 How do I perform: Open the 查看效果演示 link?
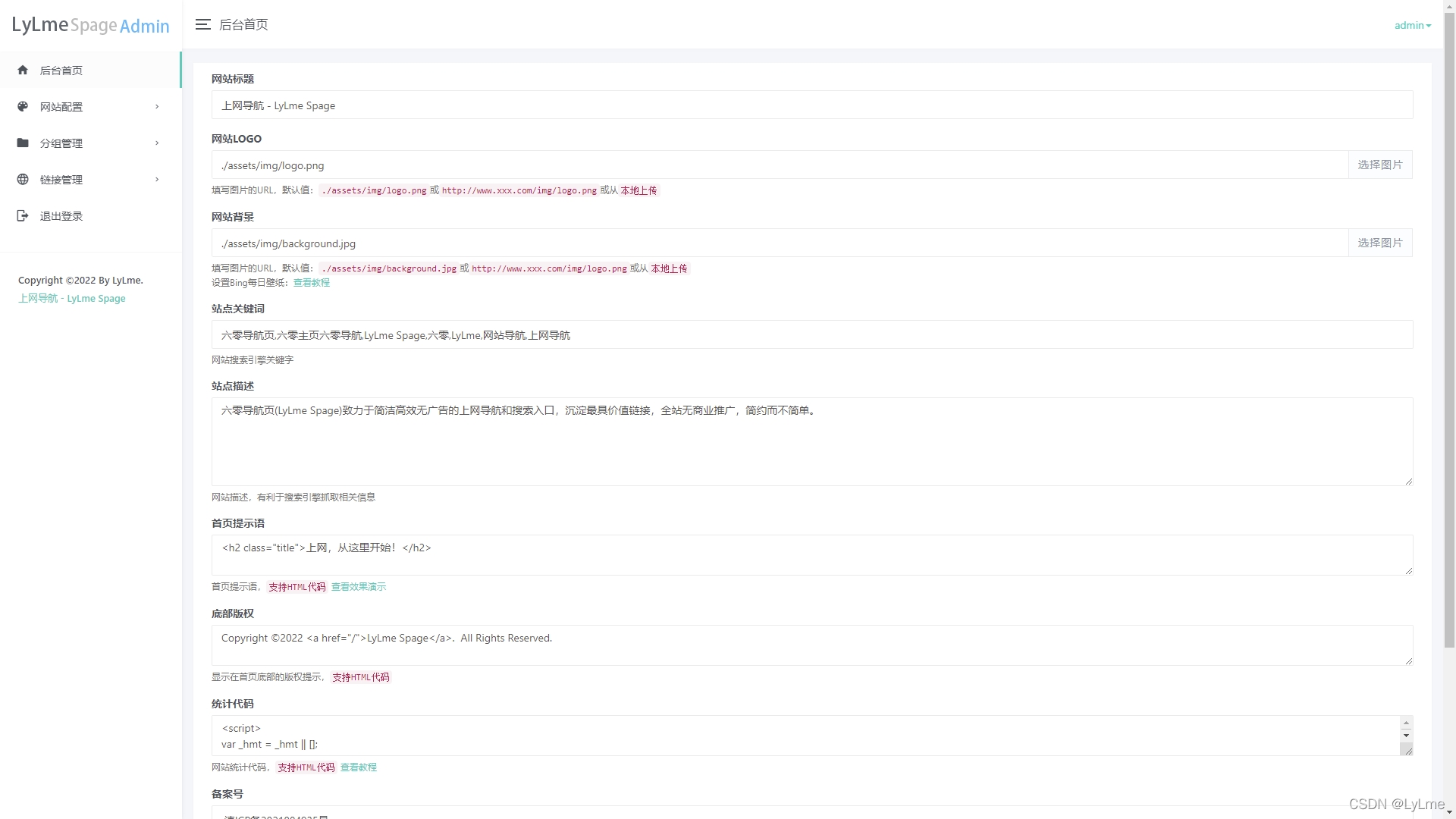click(358, 587)
